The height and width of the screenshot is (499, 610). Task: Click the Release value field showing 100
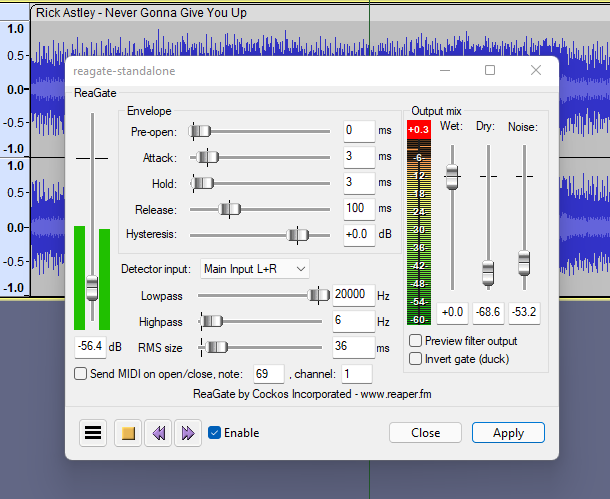(359, 209)
